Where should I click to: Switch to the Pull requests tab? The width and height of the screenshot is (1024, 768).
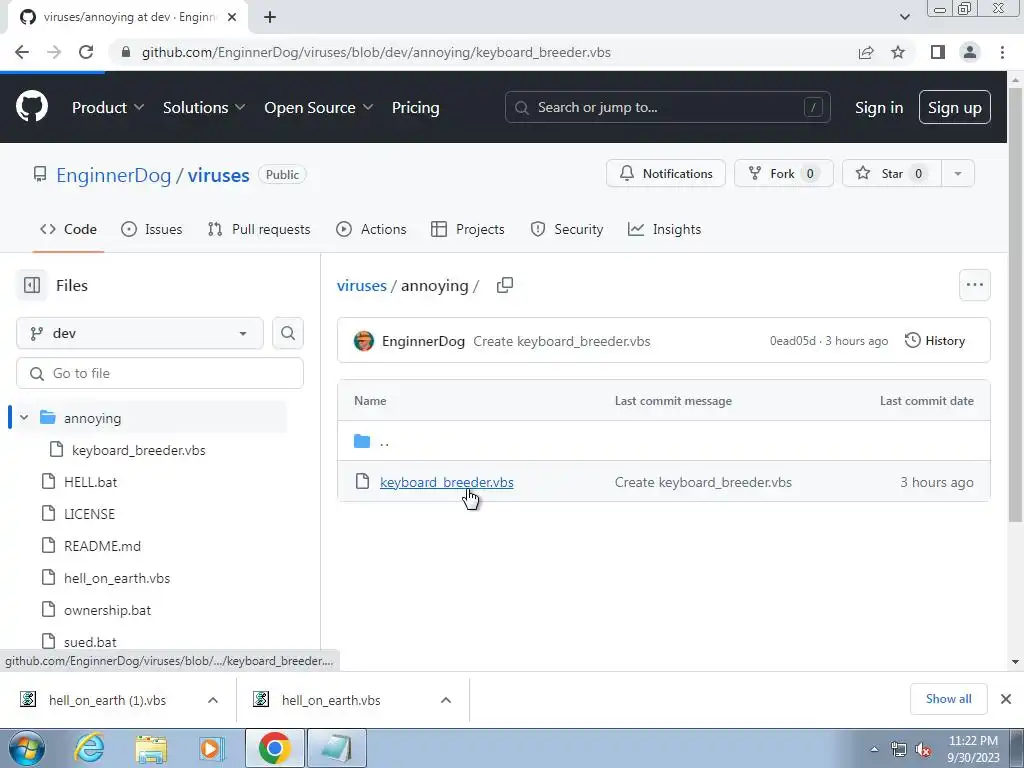tap(259, 229)
